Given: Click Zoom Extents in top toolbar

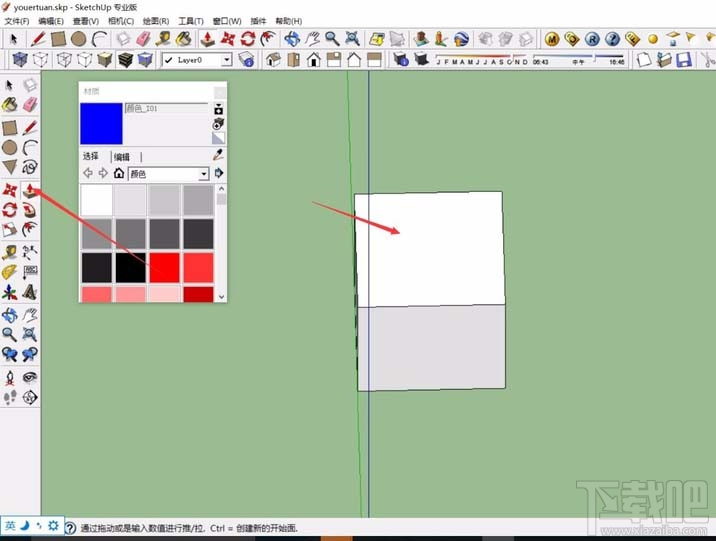Looking at the screenshot, I should (x=352, y=39).
